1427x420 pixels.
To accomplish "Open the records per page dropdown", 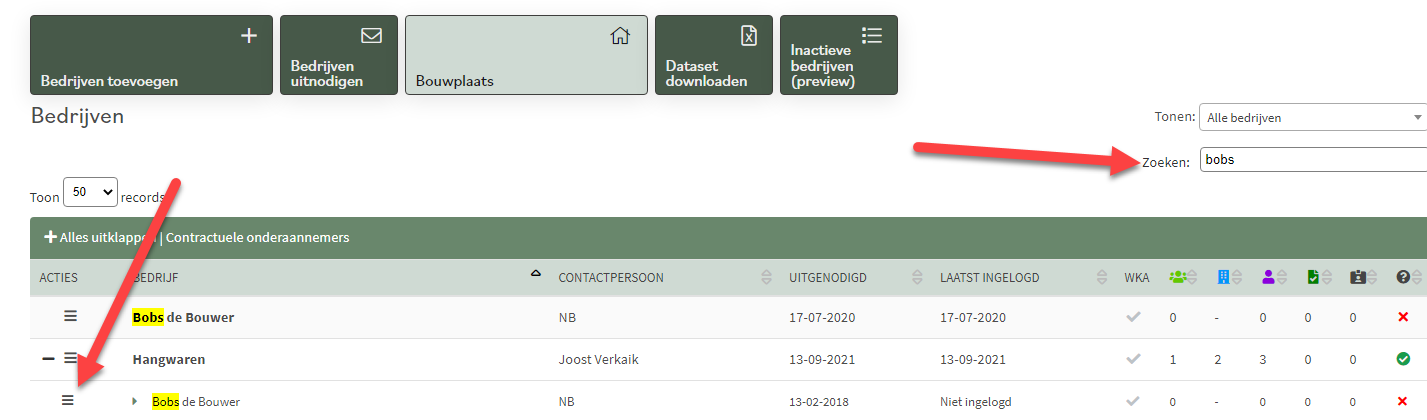I will pos(90,192).
